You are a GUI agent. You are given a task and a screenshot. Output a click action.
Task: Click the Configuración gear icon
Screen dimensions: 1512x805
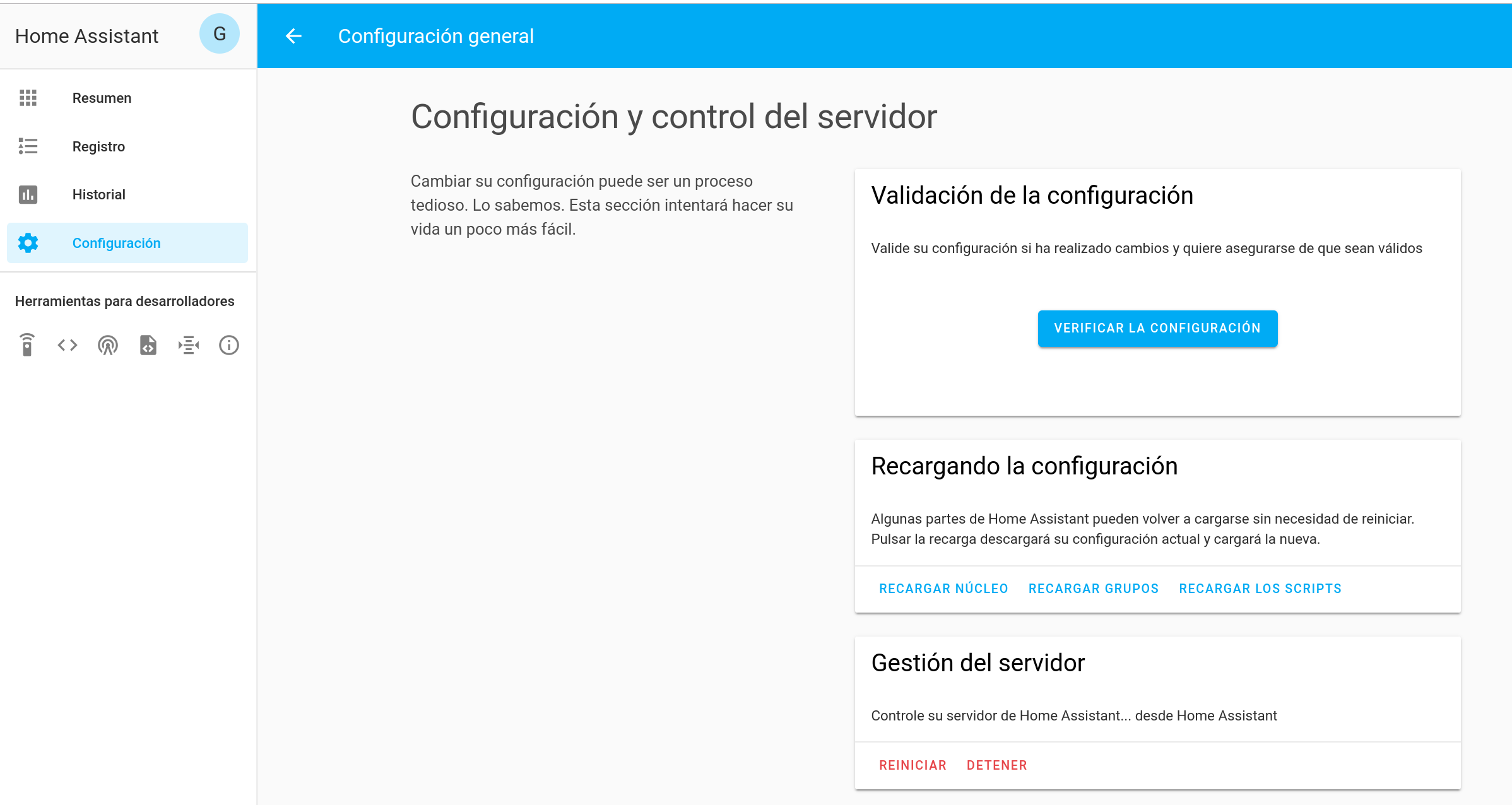click(x=28, y=243)
